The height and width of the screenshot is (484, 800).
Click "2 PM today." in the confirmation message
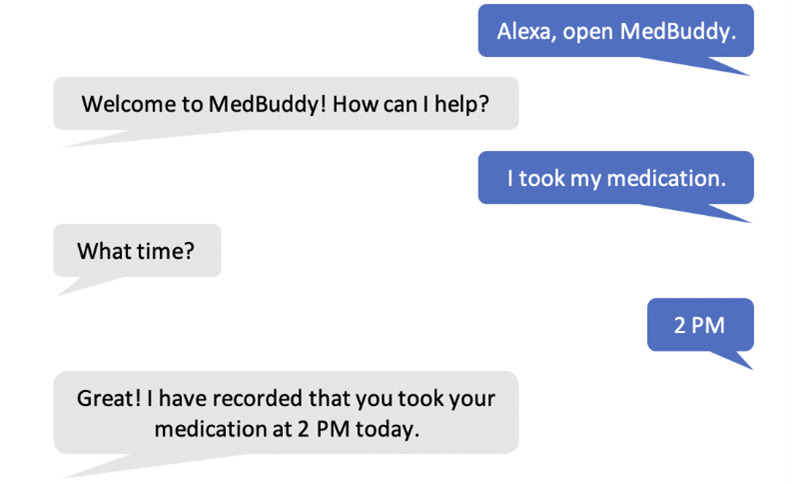pyautogui.click(x=358, y=429)
